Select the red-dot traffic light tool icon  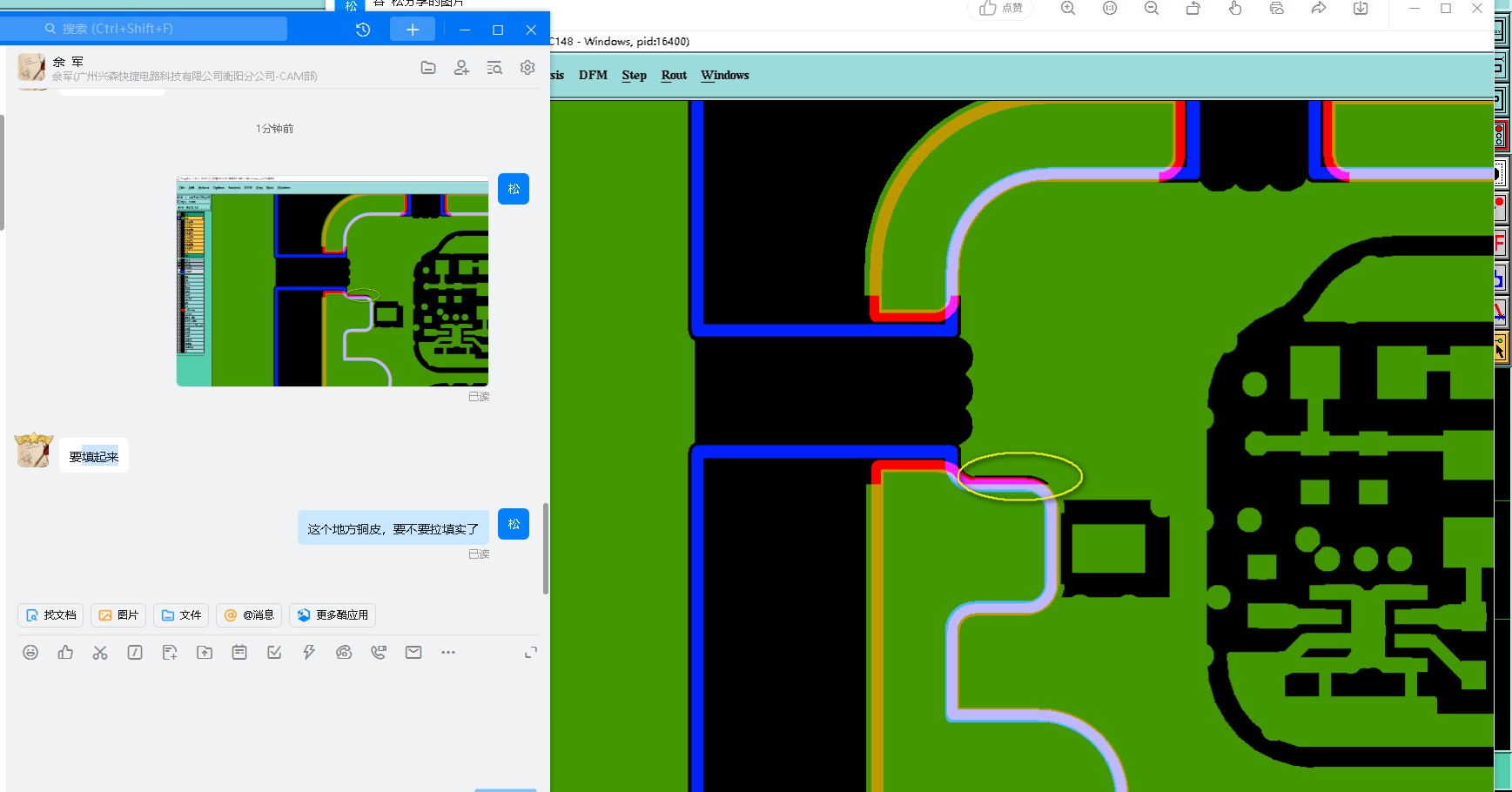pos(1500,135)
